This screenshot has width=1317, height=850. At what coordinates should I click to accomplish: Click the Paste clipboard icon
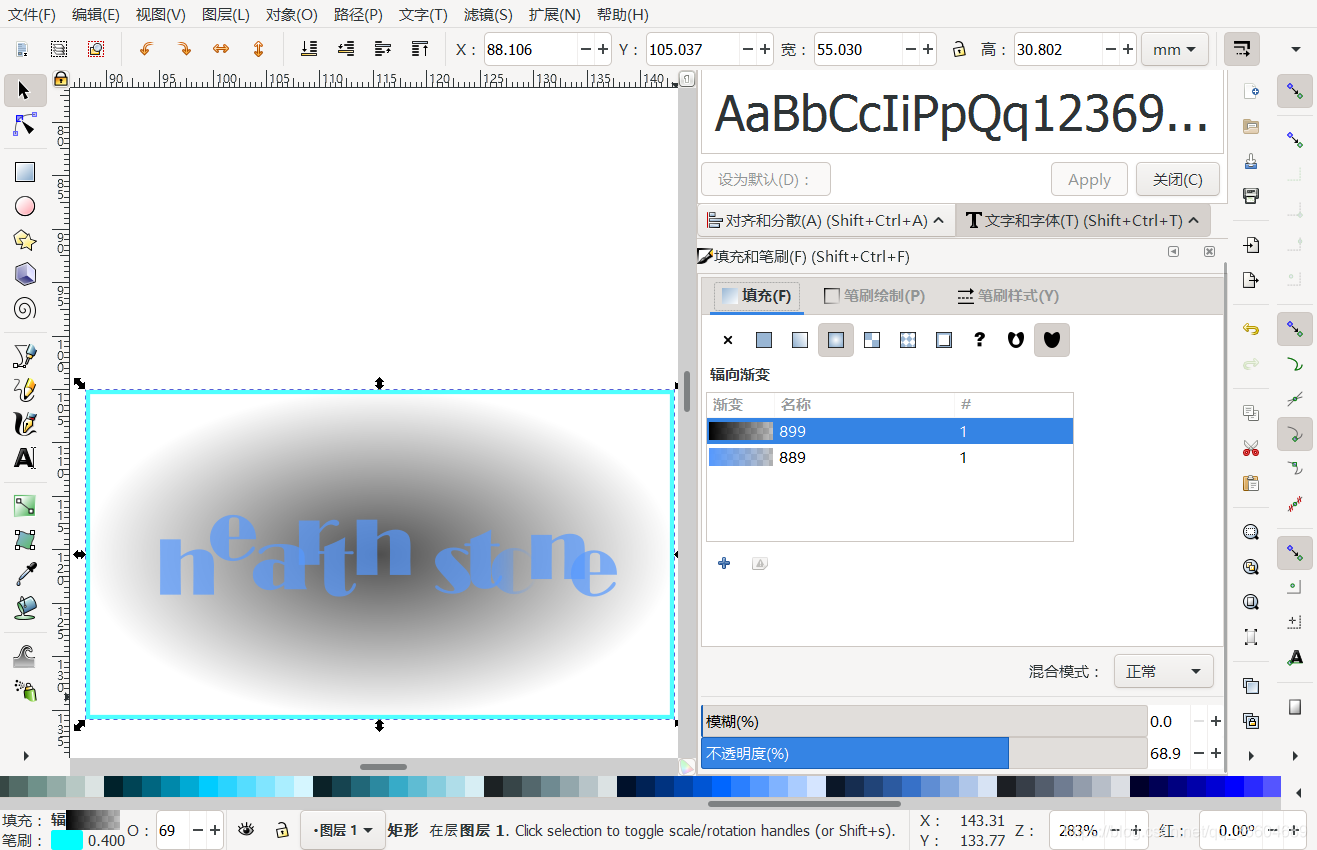point(1251,483)
